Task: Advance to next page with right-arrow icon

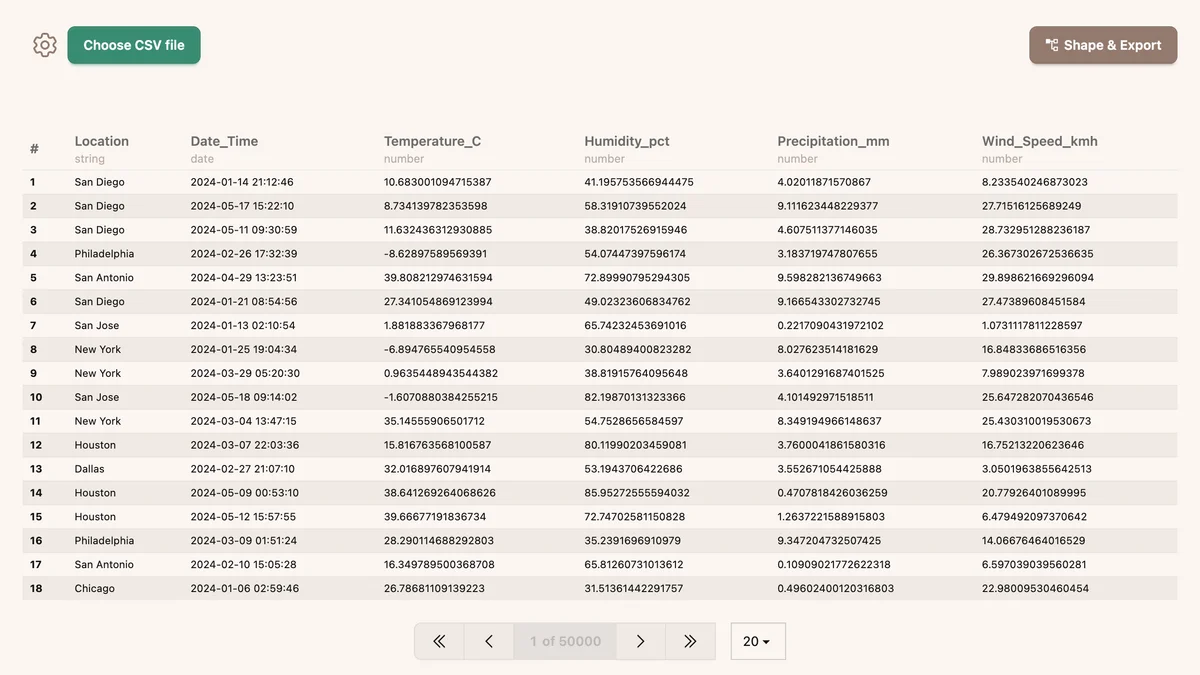Action: (x=640, y=641)
